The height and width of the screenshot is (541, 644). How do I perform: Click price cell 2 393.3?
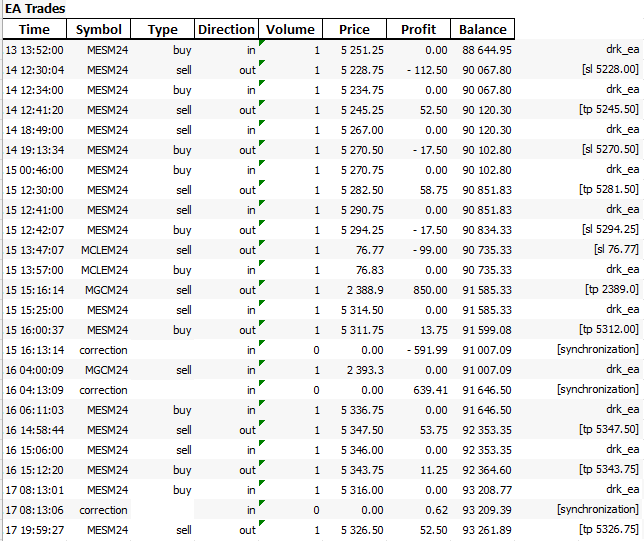point(365,371)
